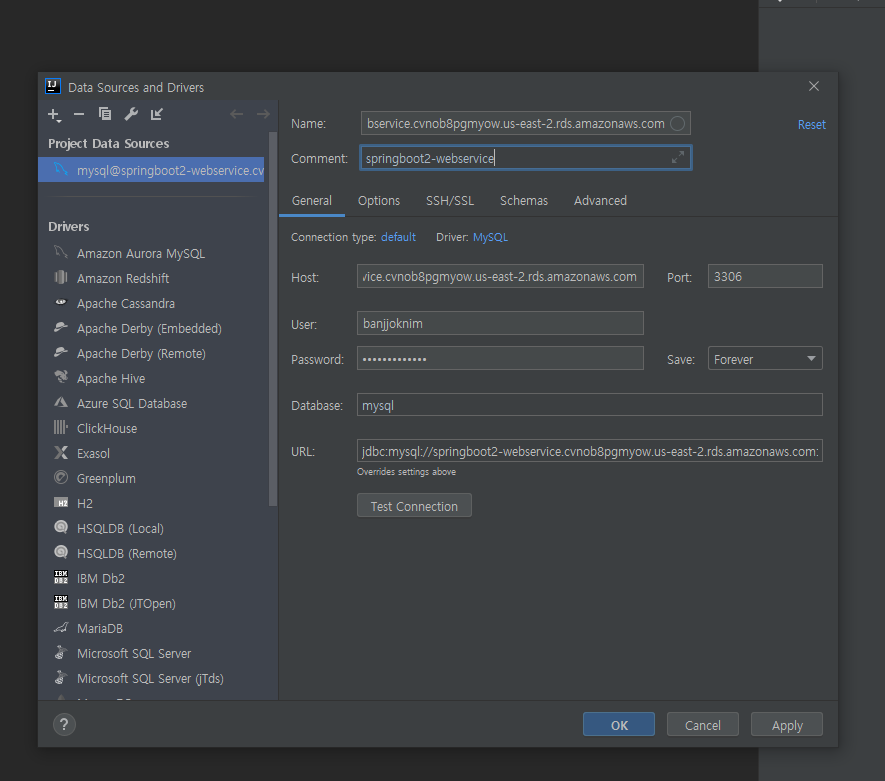Duplicate the selected data source
Image resolution: width=885 pixels, height=781 pixels.
pyautogui.click(x=105, y=114)
